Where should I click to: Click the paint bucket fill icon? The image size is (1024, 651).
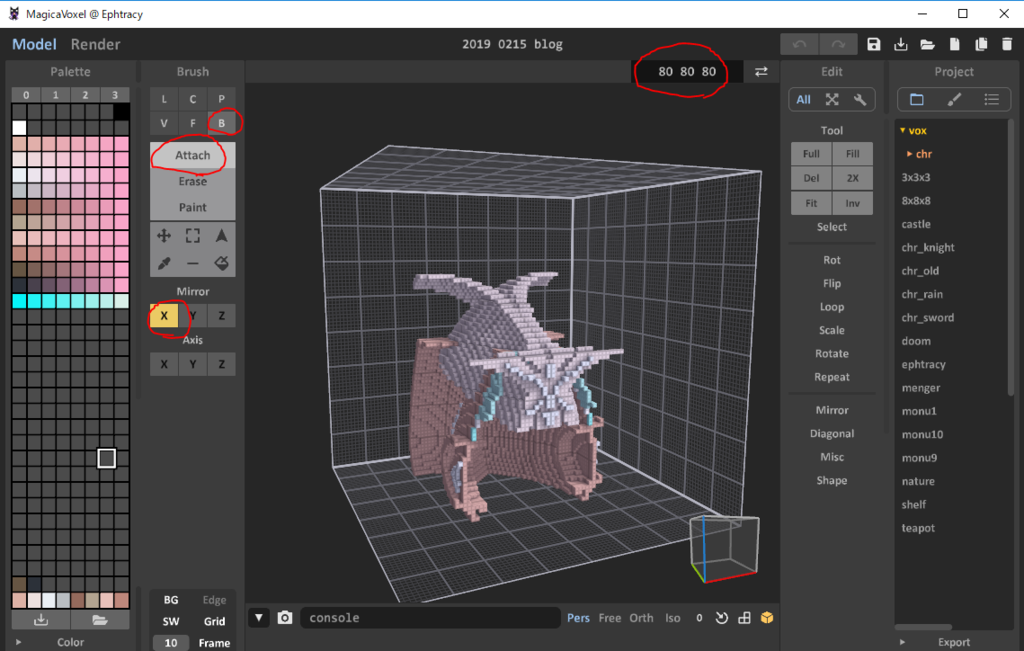coord(221,263)
